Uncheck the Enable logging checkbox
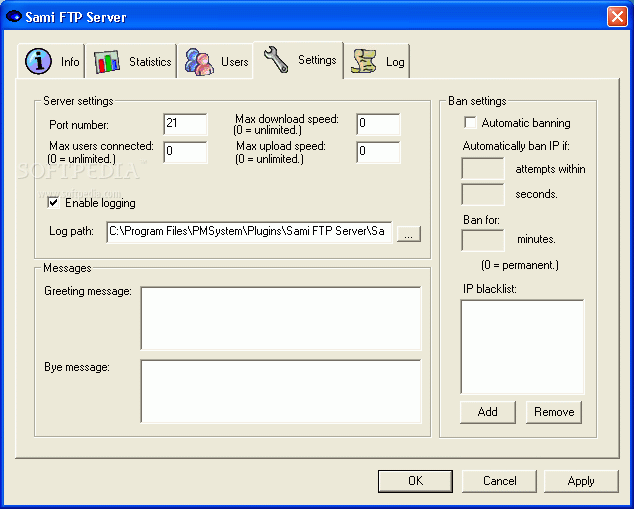This screenshot has width=634, height=509. tap(53, 202)
